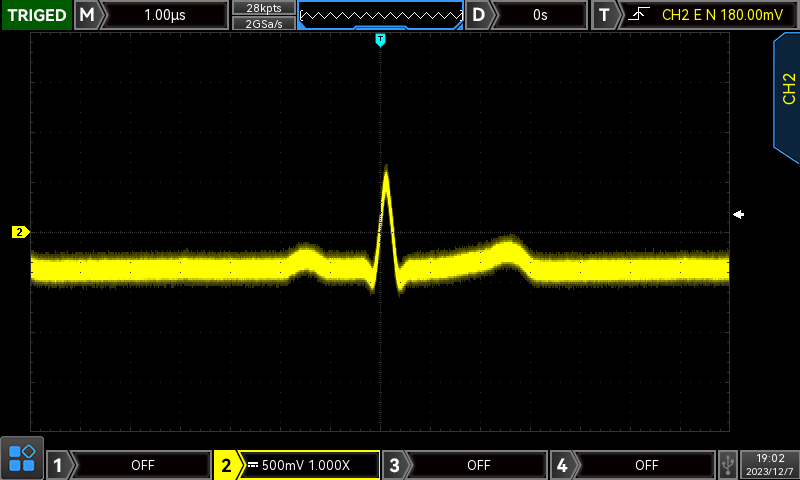Image resolution: width=800 pixels, height=480 pixels.
Task: Tap the D delay icon
Action: click(480, 15)
